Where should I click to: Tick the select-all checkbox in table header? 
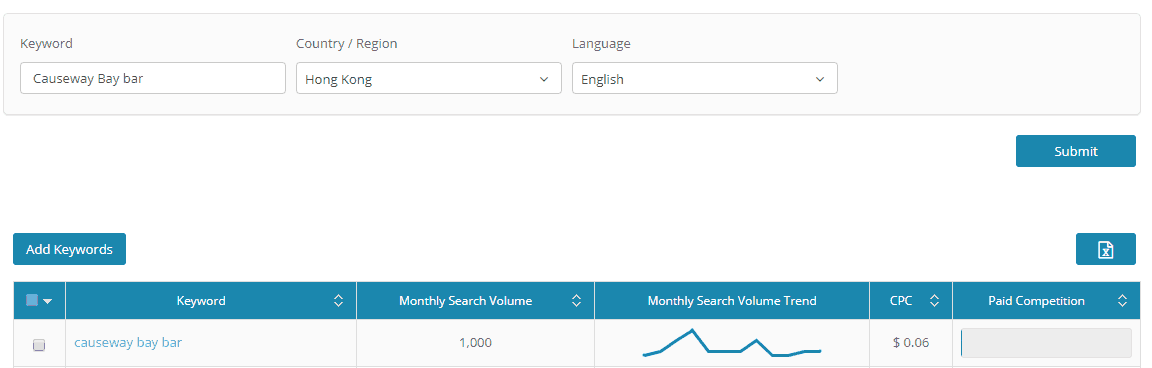pos(32,300)
